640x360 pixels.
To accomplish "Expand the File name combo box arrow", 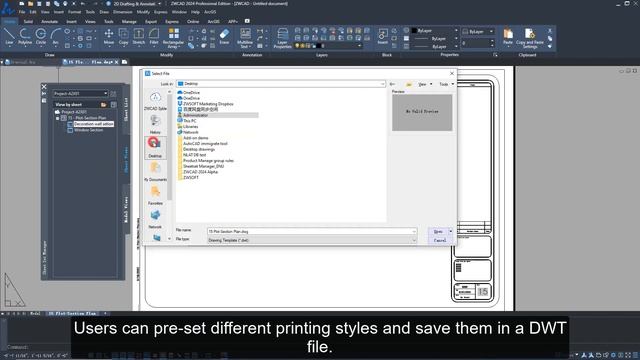I will 413,231.
